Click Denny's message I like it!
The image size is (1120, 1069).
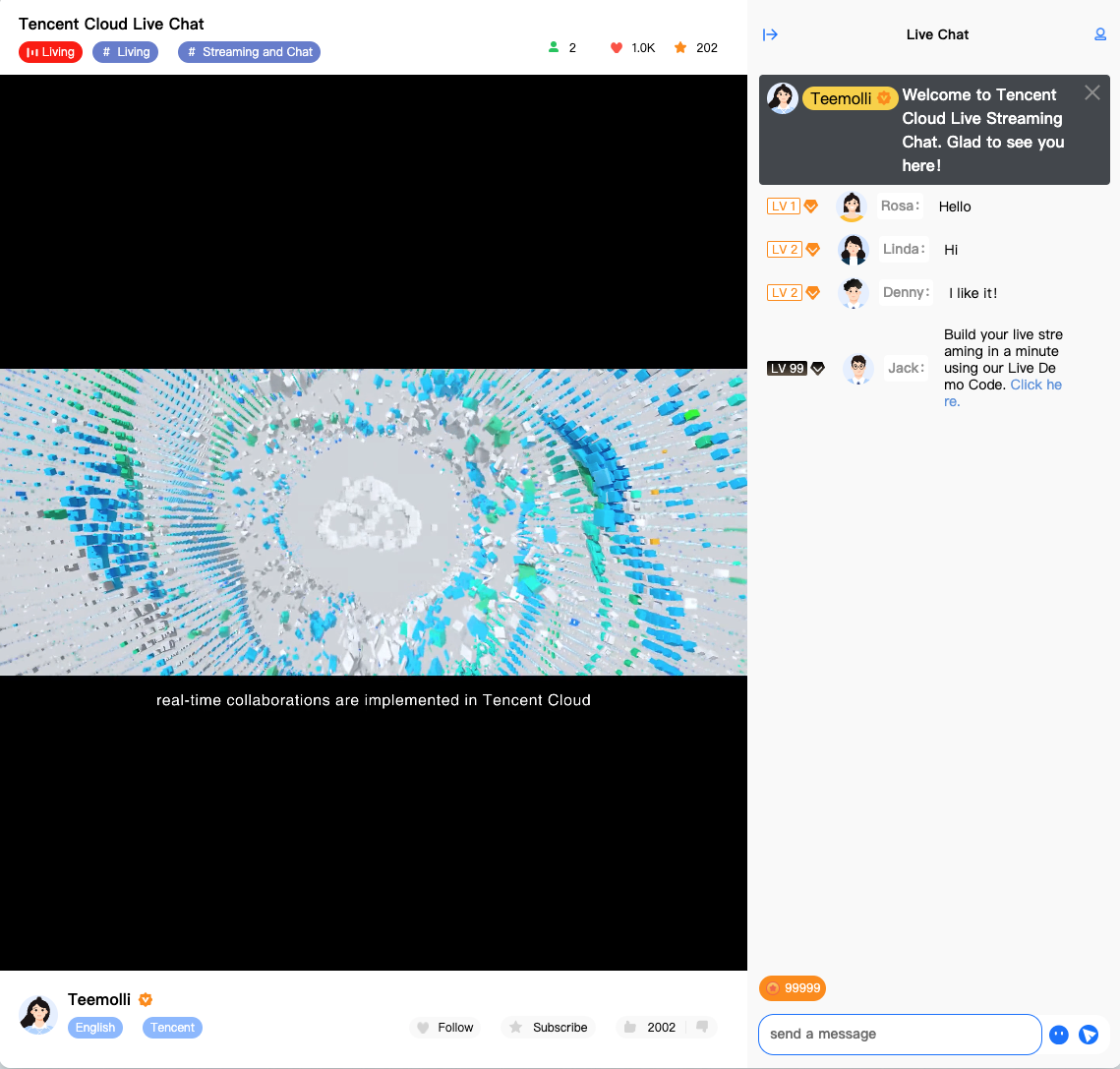click(973, 293)
